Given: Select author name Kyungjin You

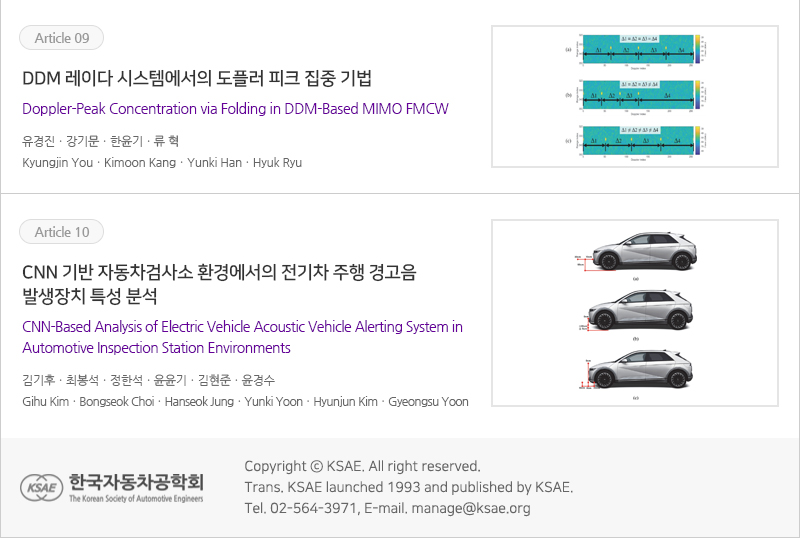Looking at the screenshot, I should (x=57, y=162).
